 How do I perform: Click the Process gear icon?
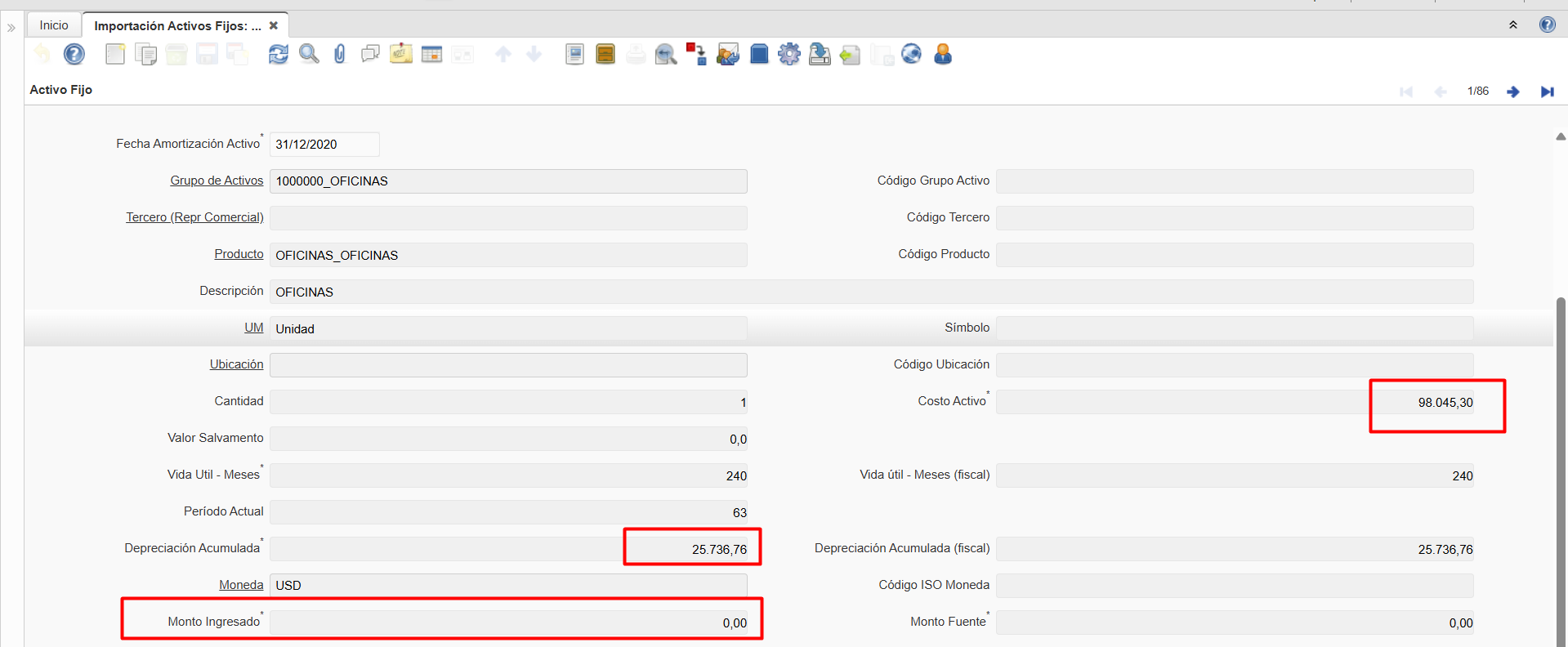[788, 55]
